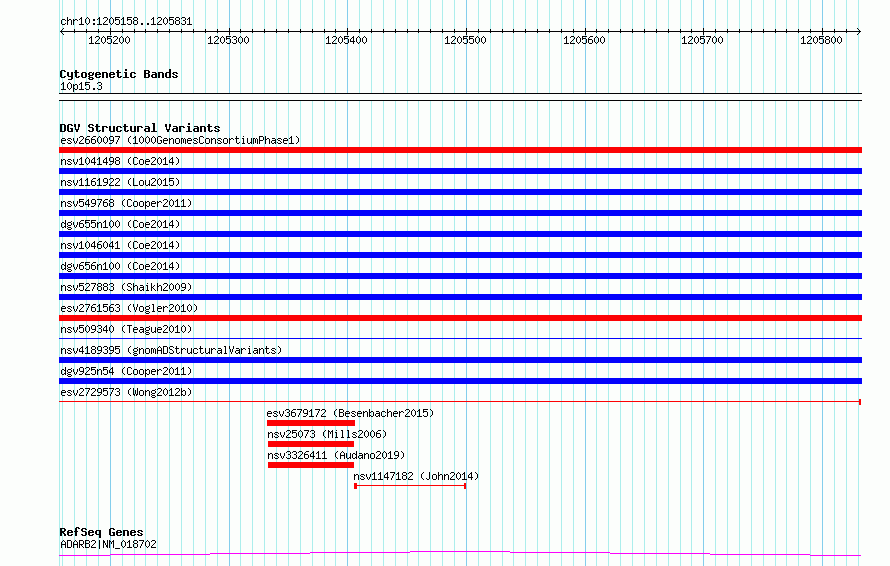Click the 1205400 ruler position

click(346, 40)
